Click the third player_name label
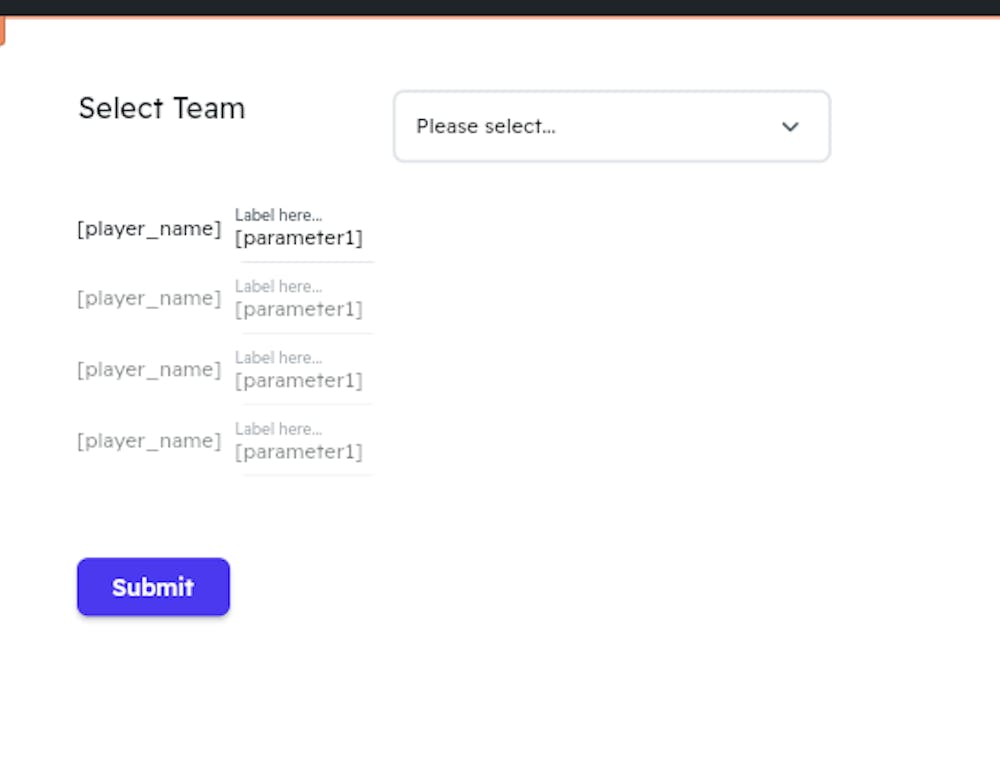The width and height of the screenshot is (1000, 784). click(148, 369)
